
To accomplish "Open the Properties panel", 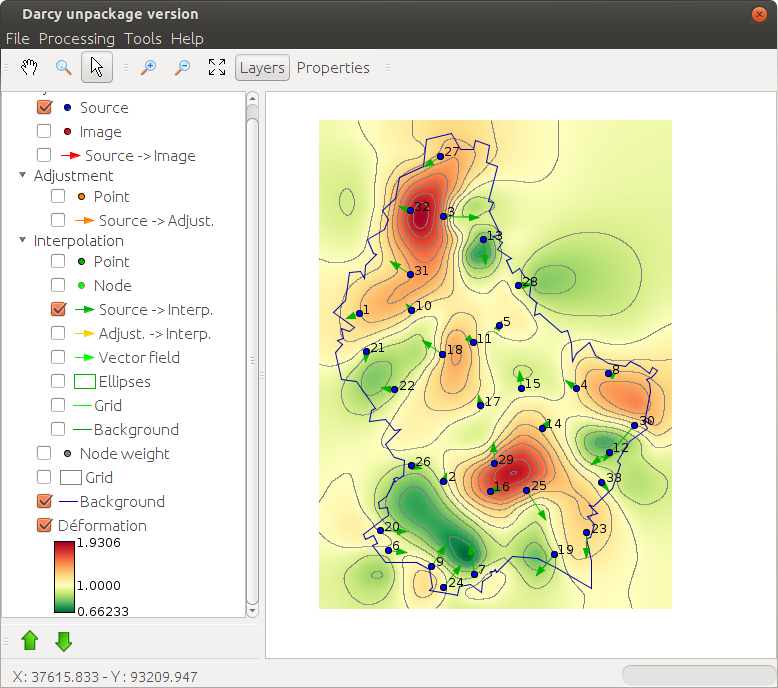I will pyautogui.click(x=333, y=68).
